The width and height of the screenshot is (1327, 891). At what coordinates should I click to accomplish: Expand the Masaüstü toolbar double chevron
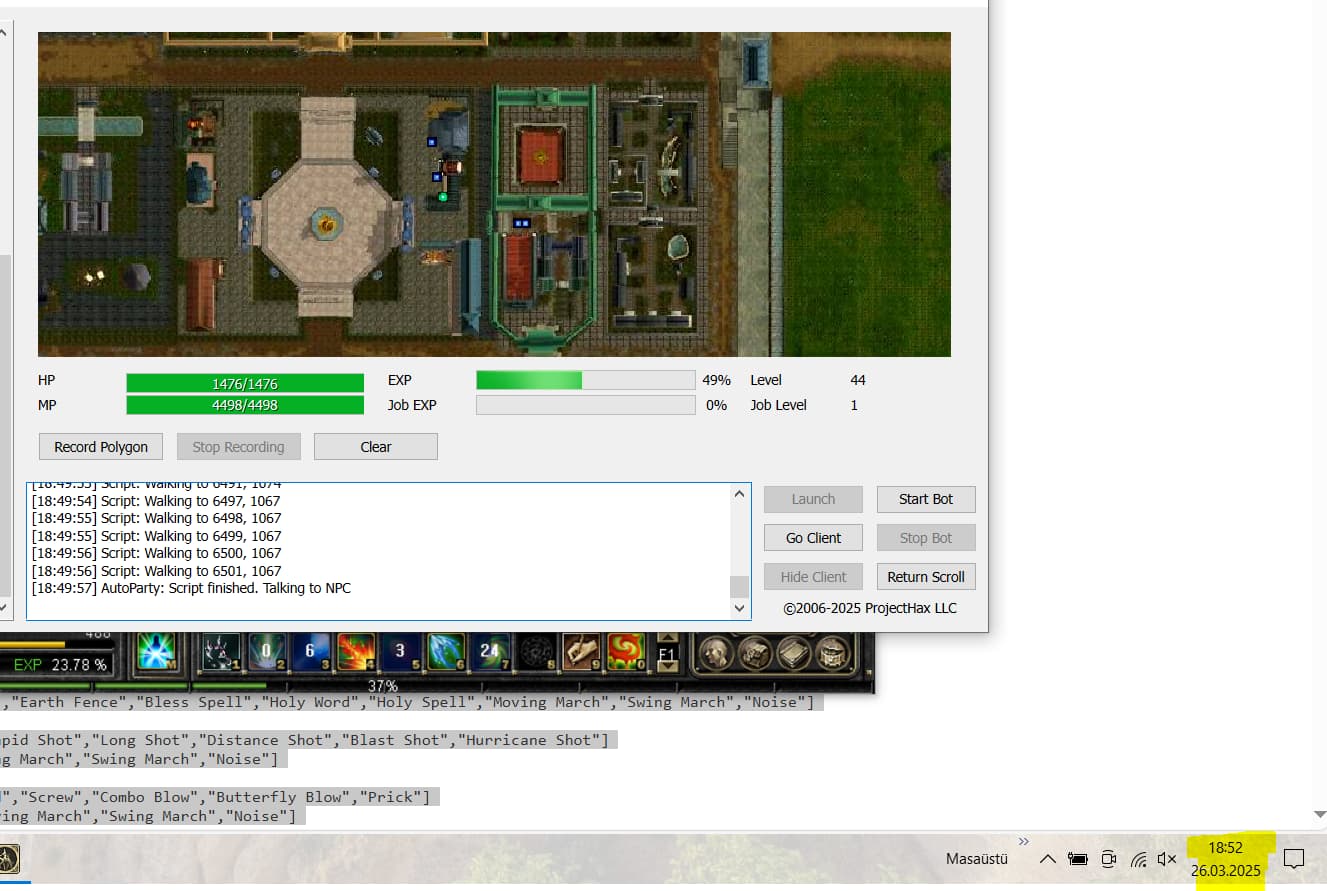point(1023,841)
